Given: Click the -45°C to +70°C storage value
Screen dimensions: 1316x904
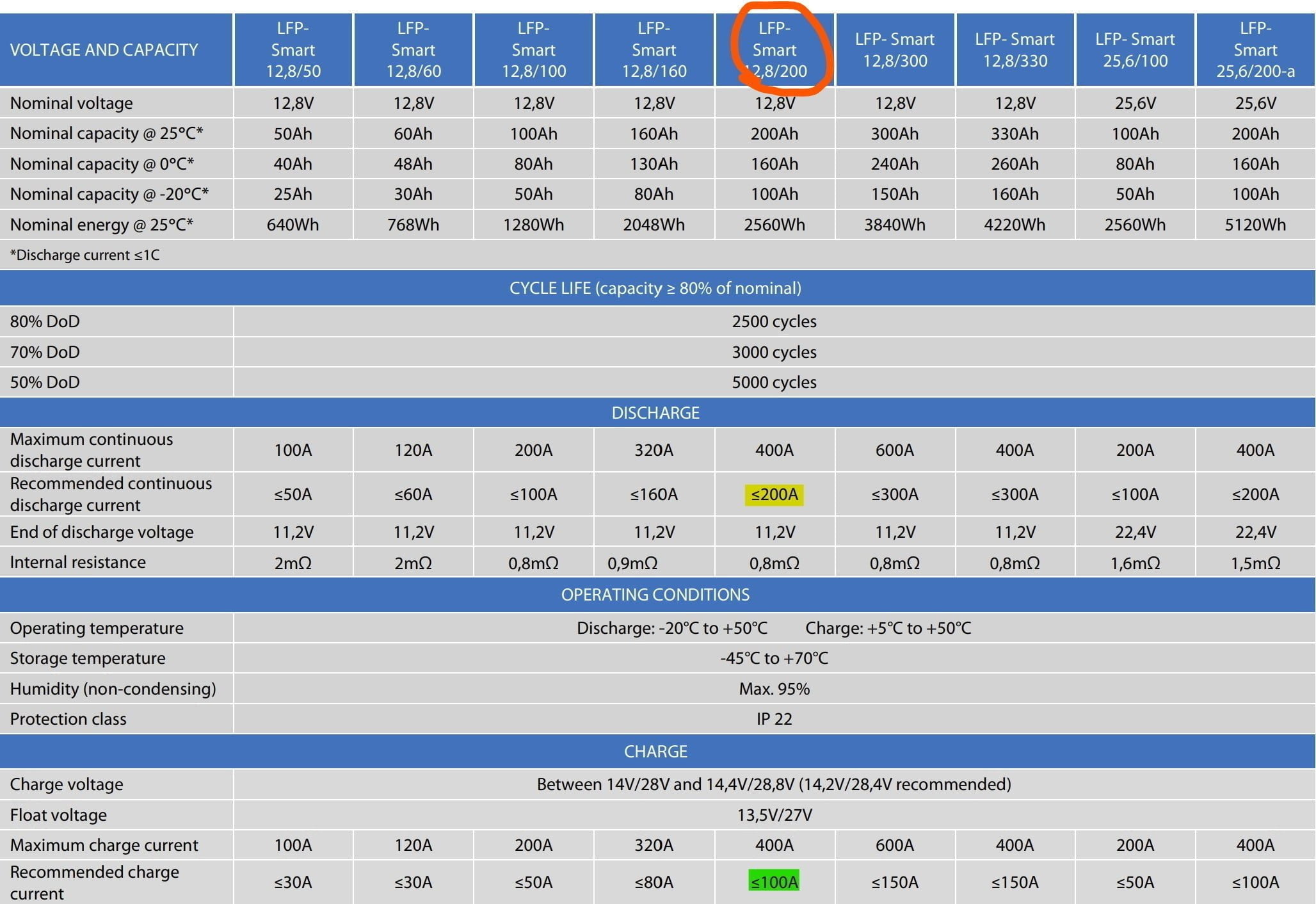Looking at the screenshot, I should pyautogui.click(x=774, y=658).
